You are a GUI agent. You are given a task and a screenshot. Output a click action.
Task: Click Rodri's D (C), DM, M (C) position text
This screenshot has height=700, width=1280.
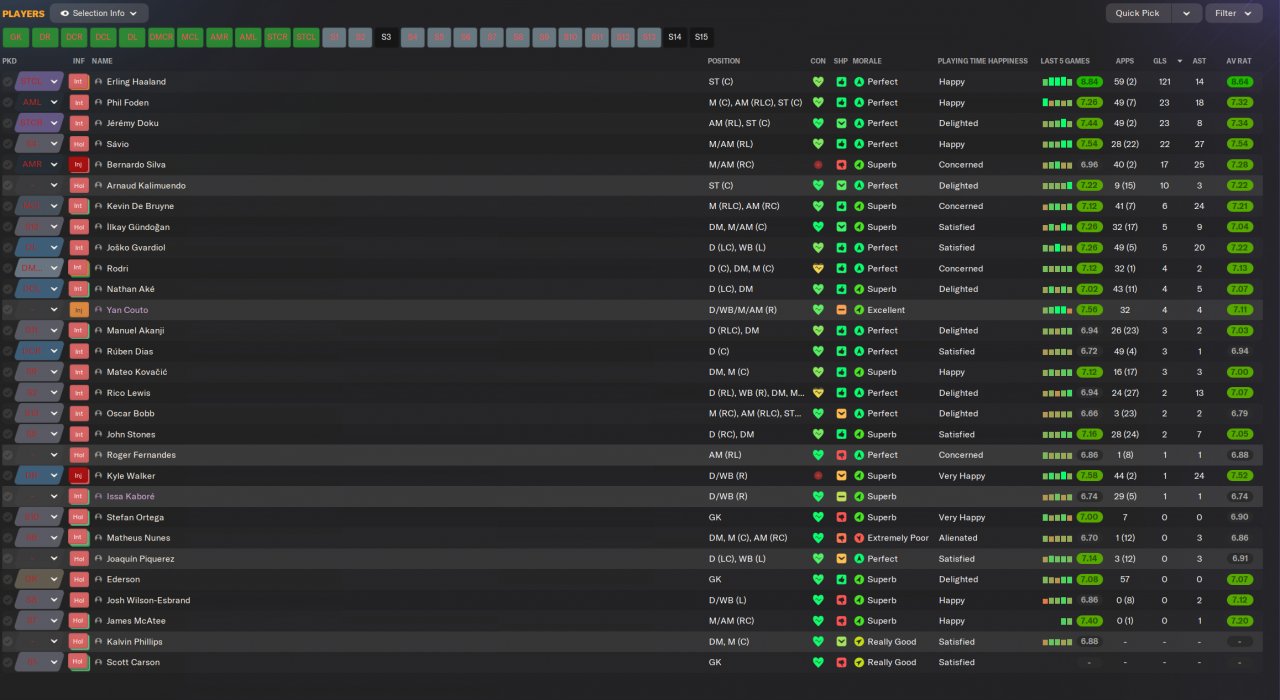pyautogui.click(x=741, y=269)
